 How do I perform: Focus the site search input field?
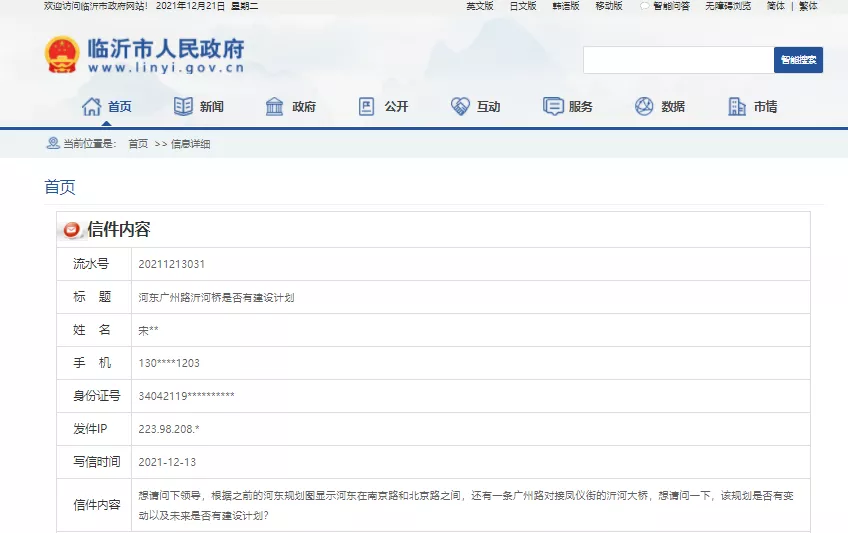pos(678,60)
